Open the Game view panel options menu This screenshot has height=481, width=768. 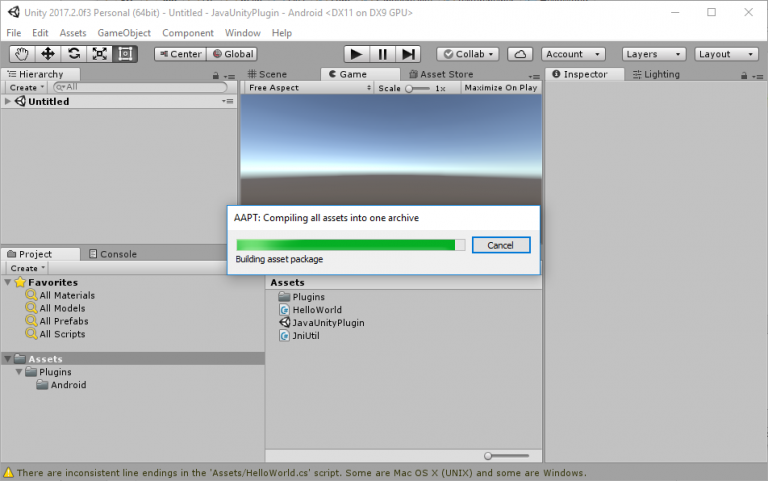pos(534,76)
